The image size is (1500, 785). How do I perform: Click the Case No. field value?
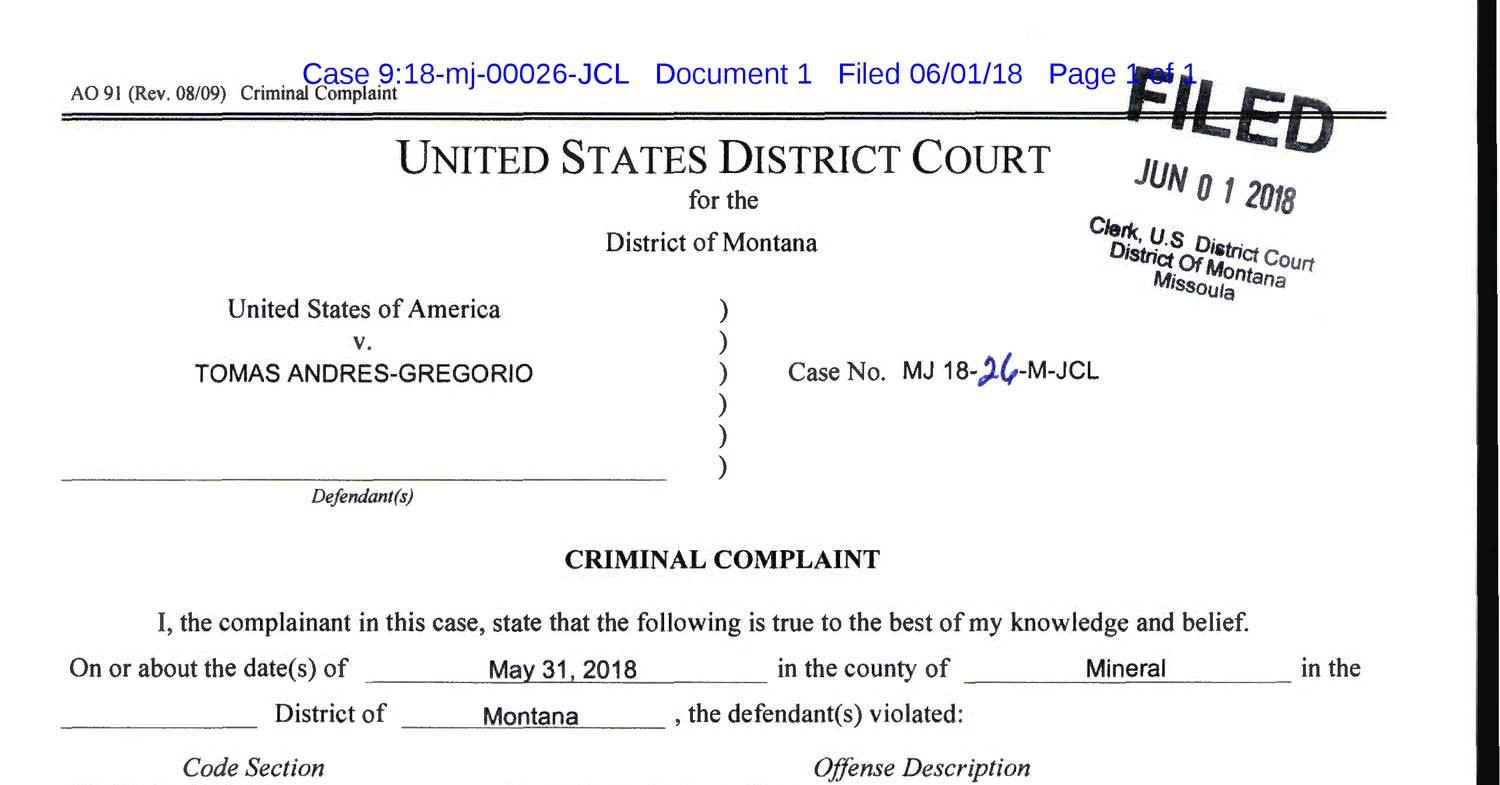[x=1000, y=371]
